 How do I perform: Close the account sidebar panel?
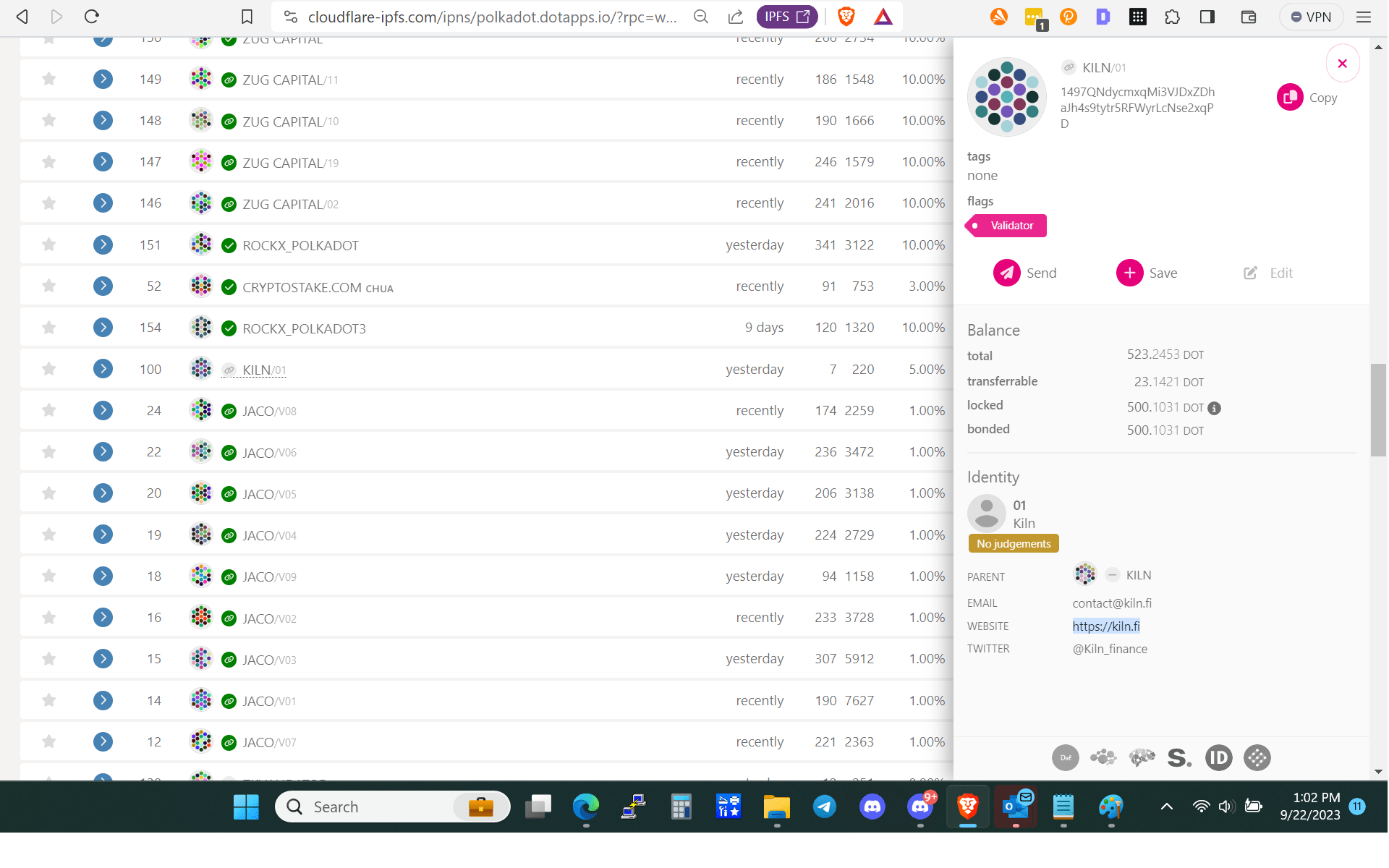coord(1342,64)
